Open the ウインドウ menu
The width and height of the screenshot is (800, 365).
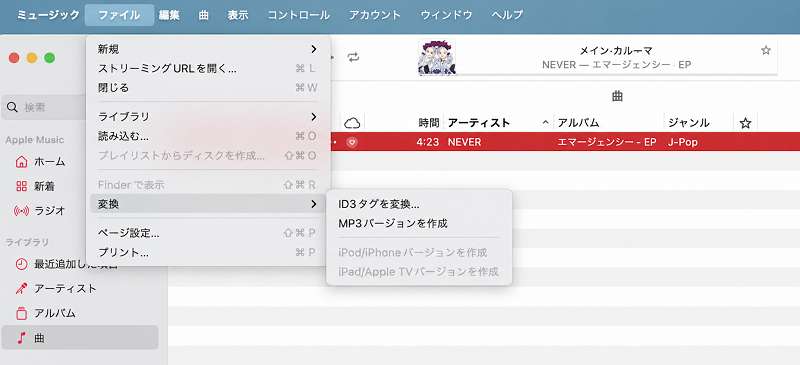click(446, 15)
